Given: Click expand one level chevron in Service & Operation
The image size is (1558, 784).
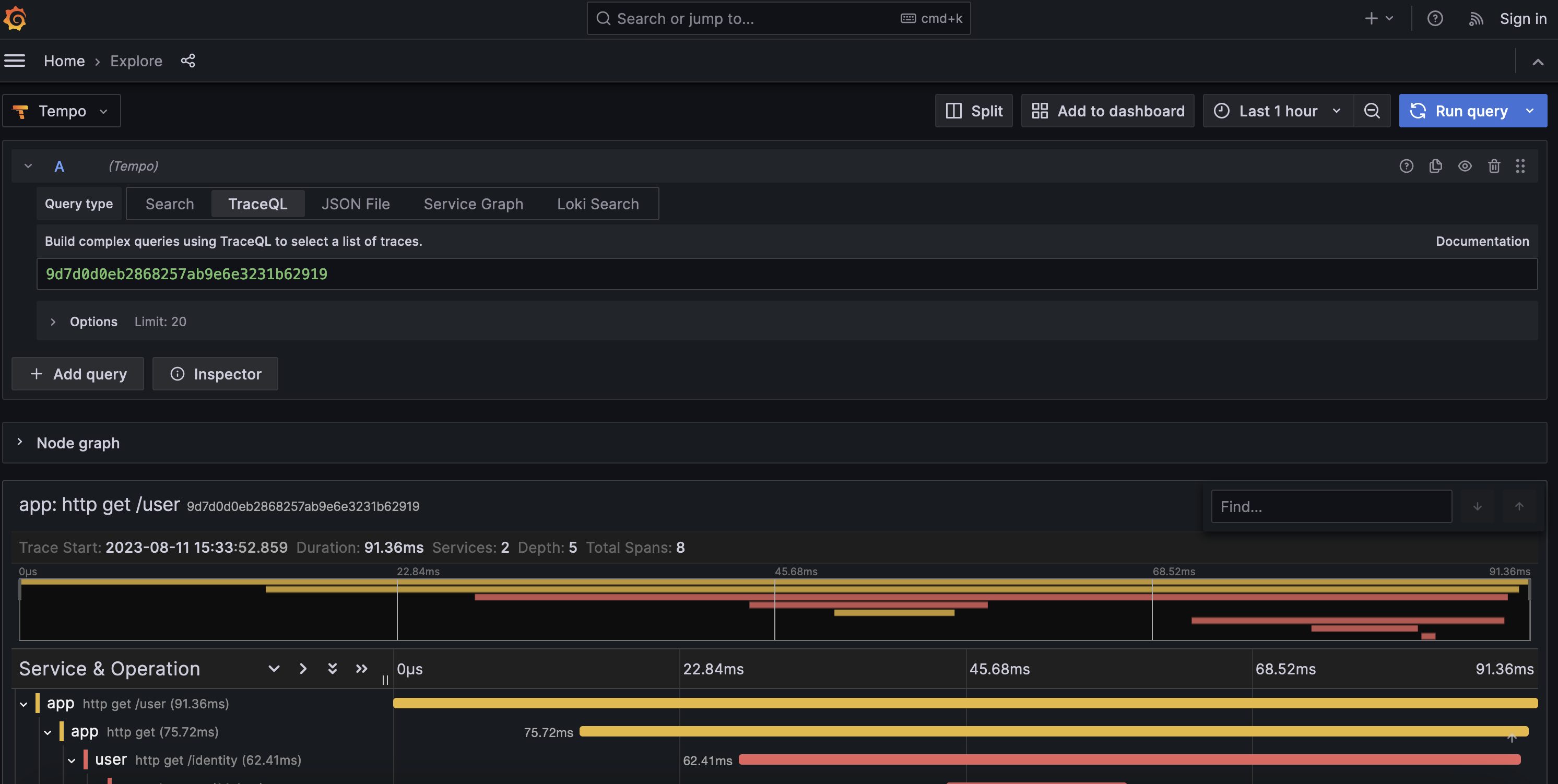Looking at the screenshot, I should pos(274,669).
